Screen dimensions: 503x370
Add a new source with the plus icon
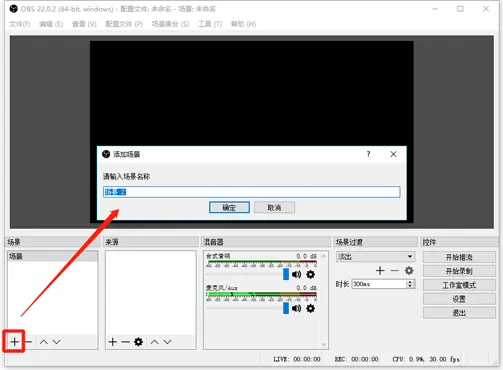point(113,342)
